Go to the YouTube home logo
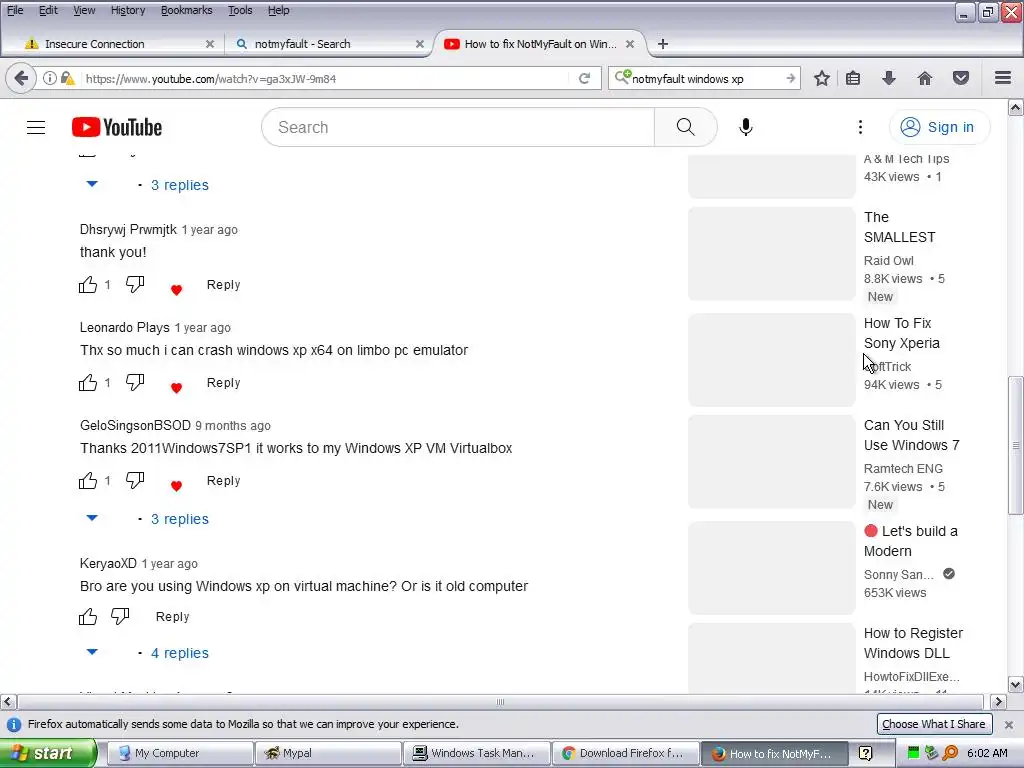Image resolution: width=1024 pixels, height=768 pixels. pos(117,127)
